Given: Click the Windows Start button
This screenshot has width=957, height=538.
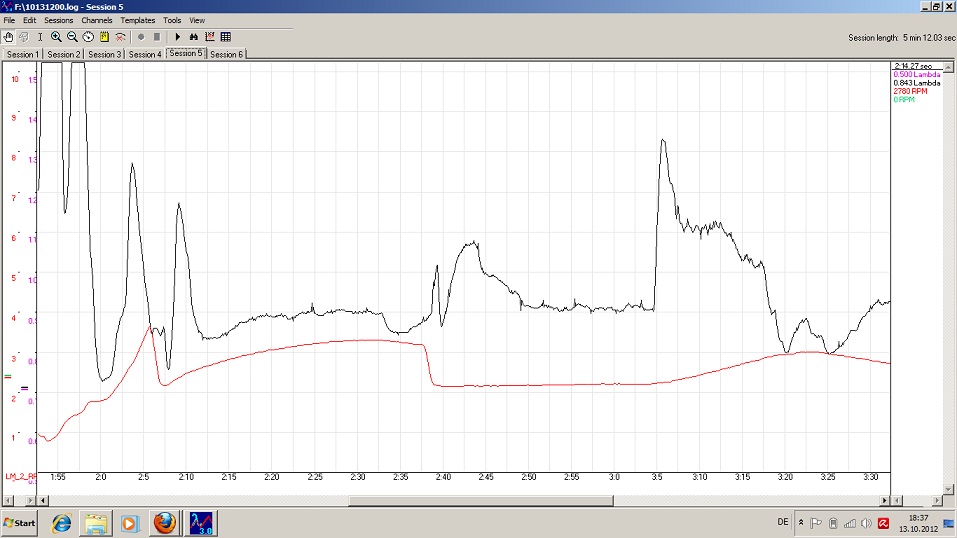Looking at the screenshot, I should (x=20, y=523).
